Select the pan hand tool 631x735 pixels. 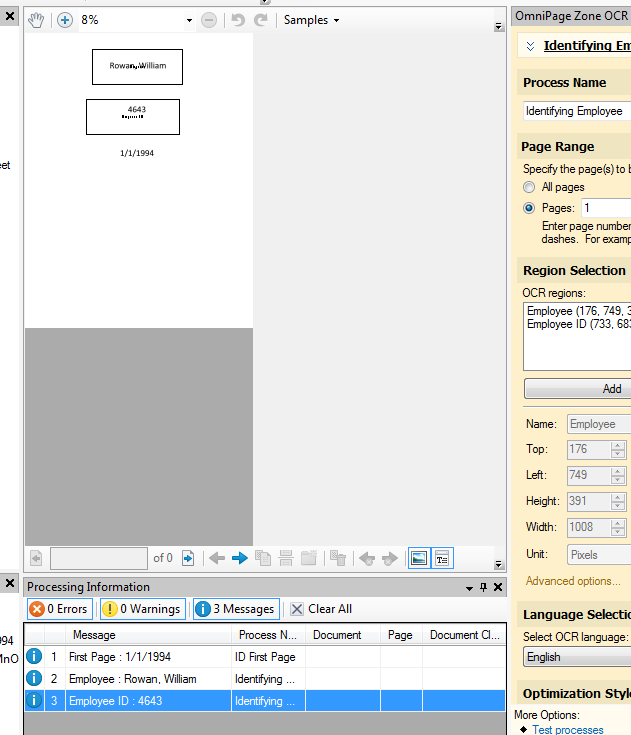tap(36, 20)
